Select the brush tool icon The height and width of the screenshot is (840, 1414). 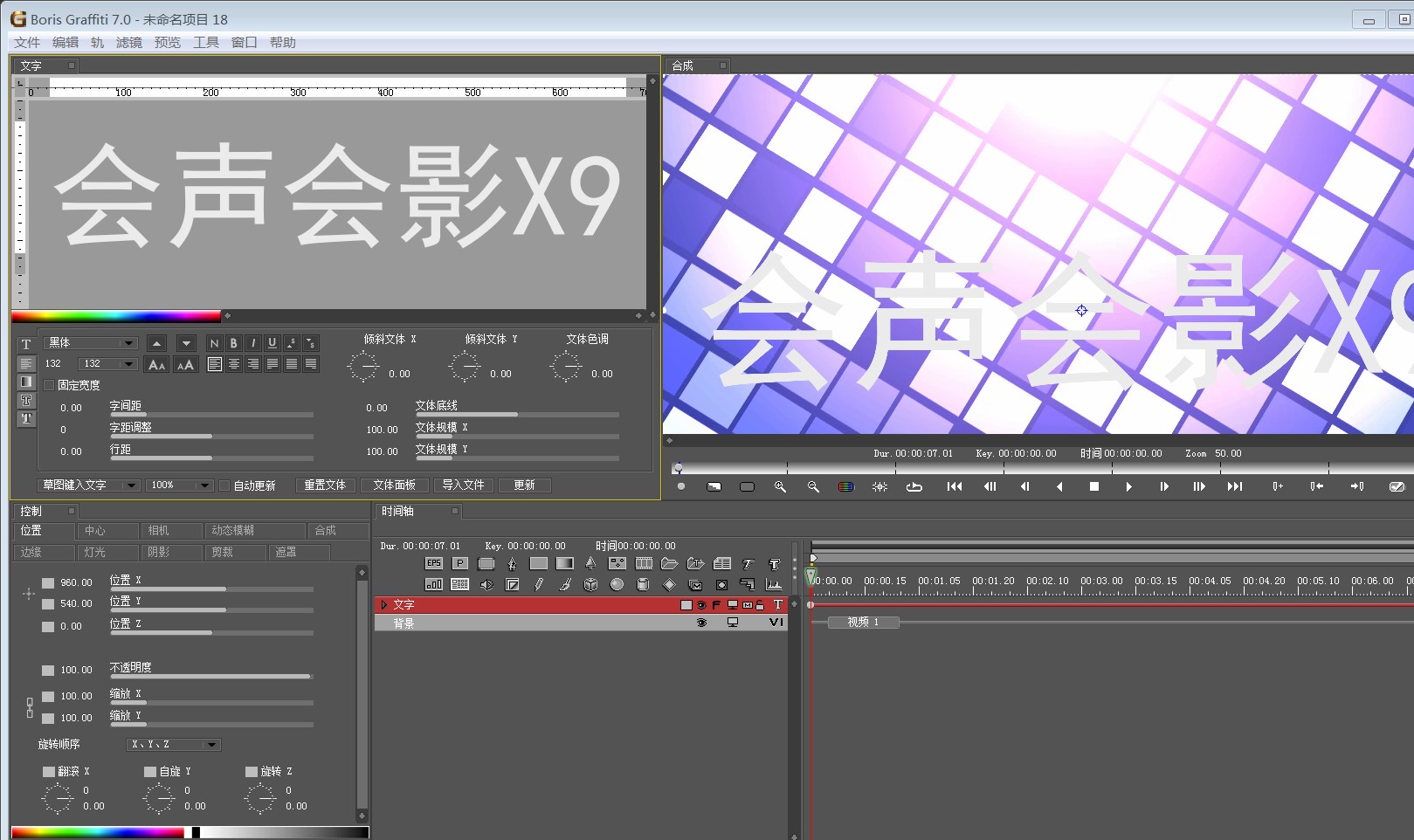[x=564, y=584]
